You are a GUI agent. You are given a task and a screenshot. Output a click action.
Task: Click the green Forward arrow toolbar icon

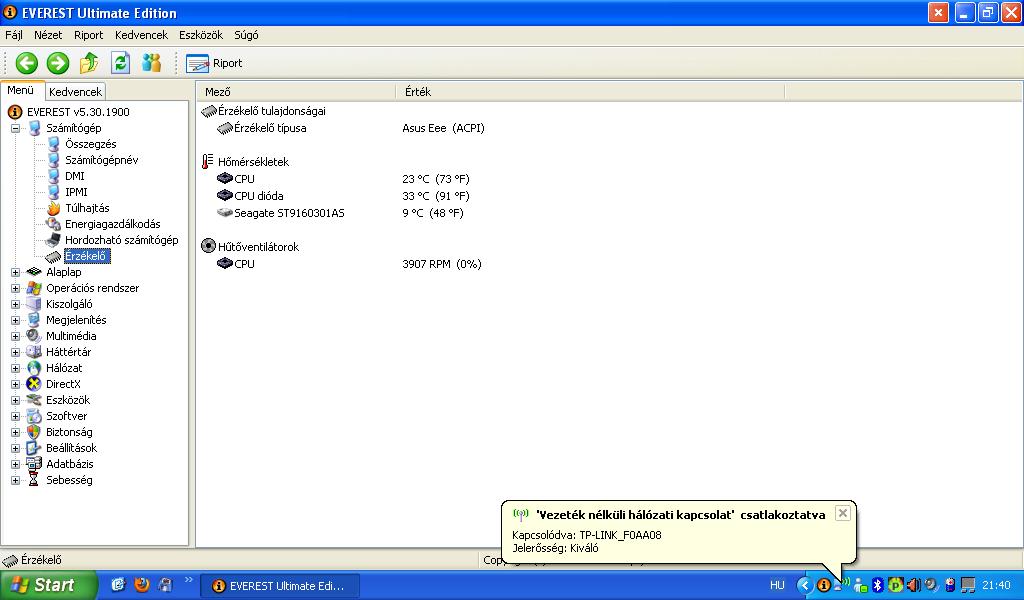57,63
